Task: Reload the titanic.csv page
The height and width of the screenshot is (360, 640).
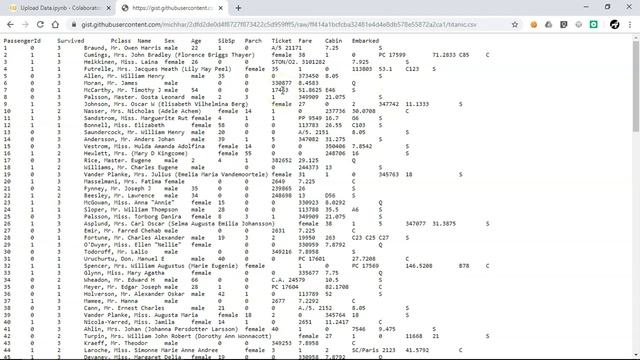Action: coord(40,24)
